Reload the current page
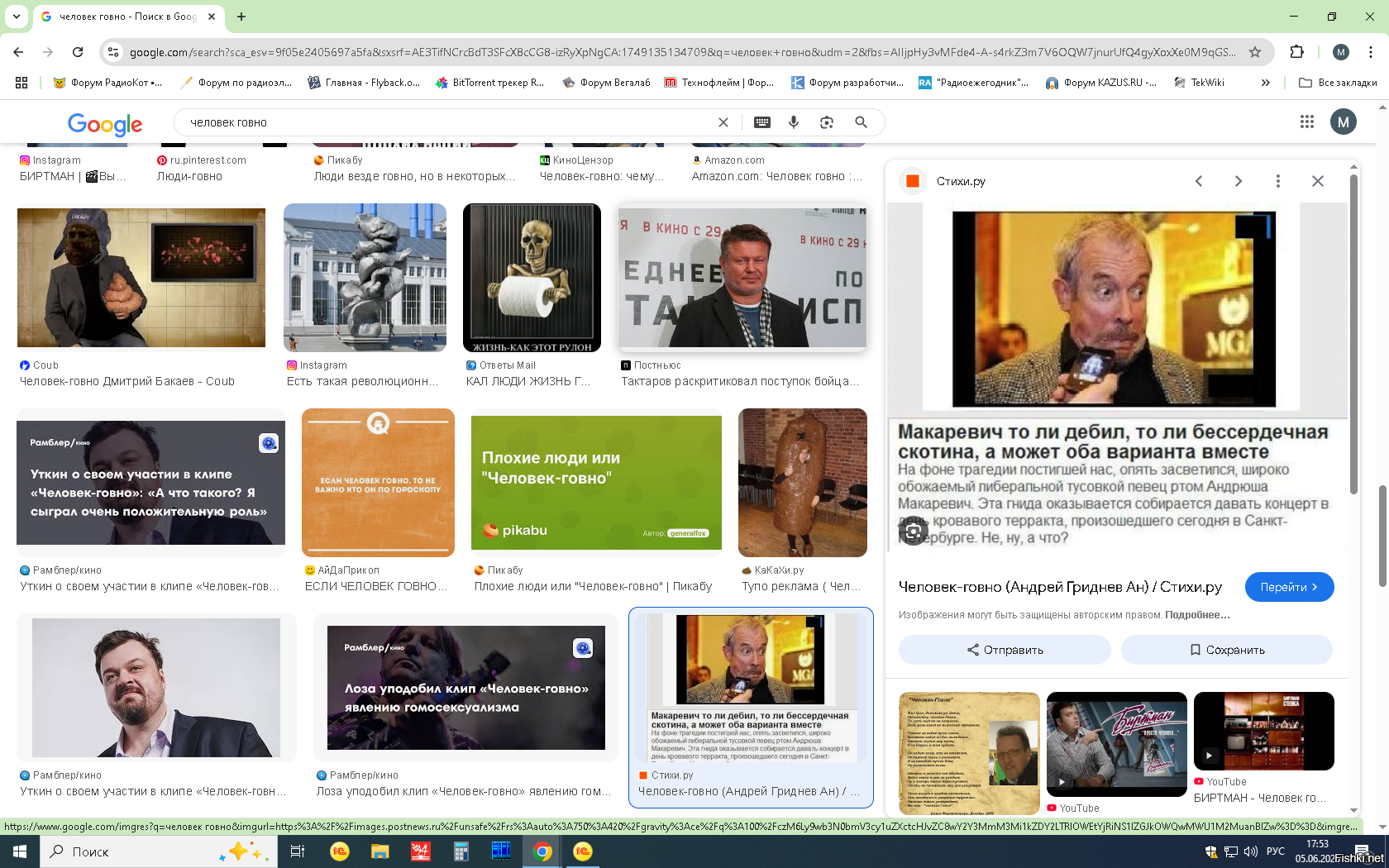1389x868 pixels. (78, 52)
